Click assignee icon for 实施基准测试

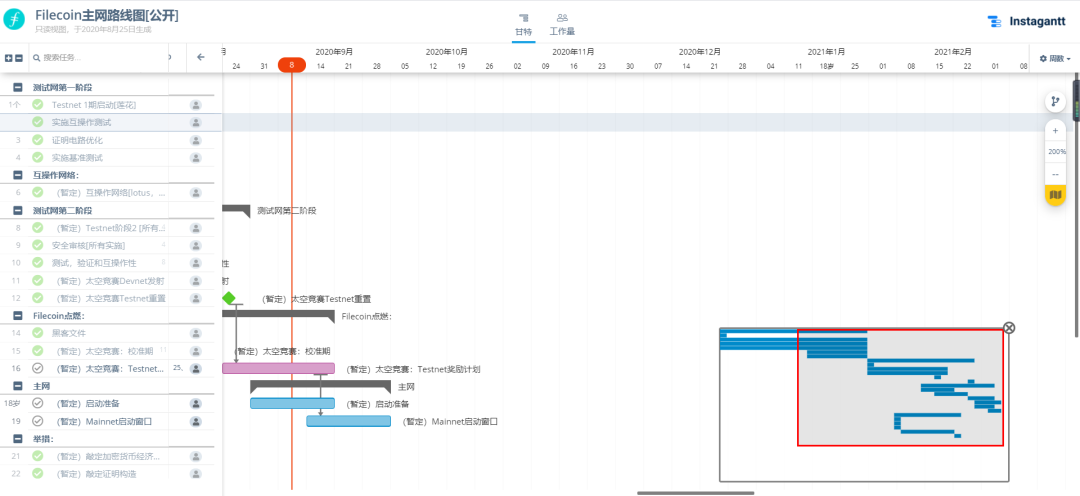pyautogui.click(x=196, y=158)
